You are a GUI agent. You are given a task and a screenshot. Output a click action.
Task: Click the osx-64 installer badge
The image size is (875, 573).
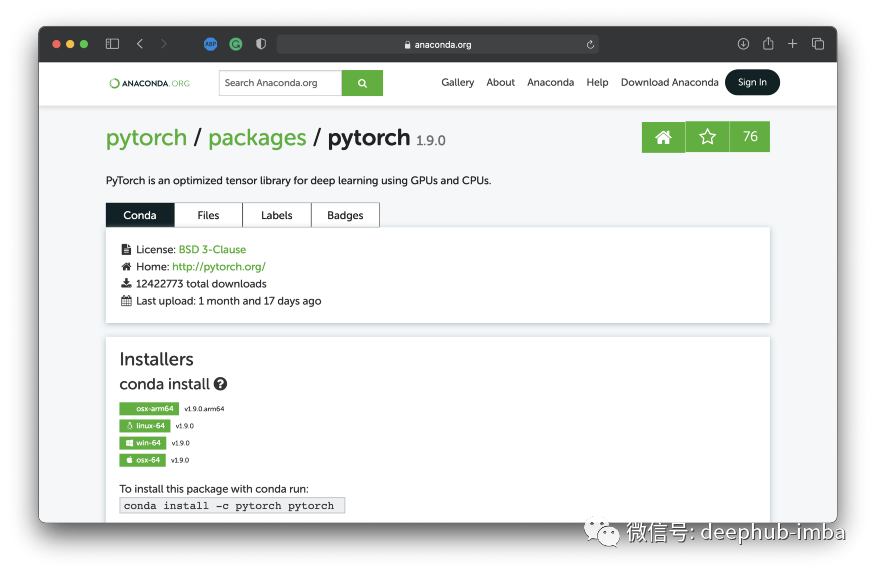point(142,460)
